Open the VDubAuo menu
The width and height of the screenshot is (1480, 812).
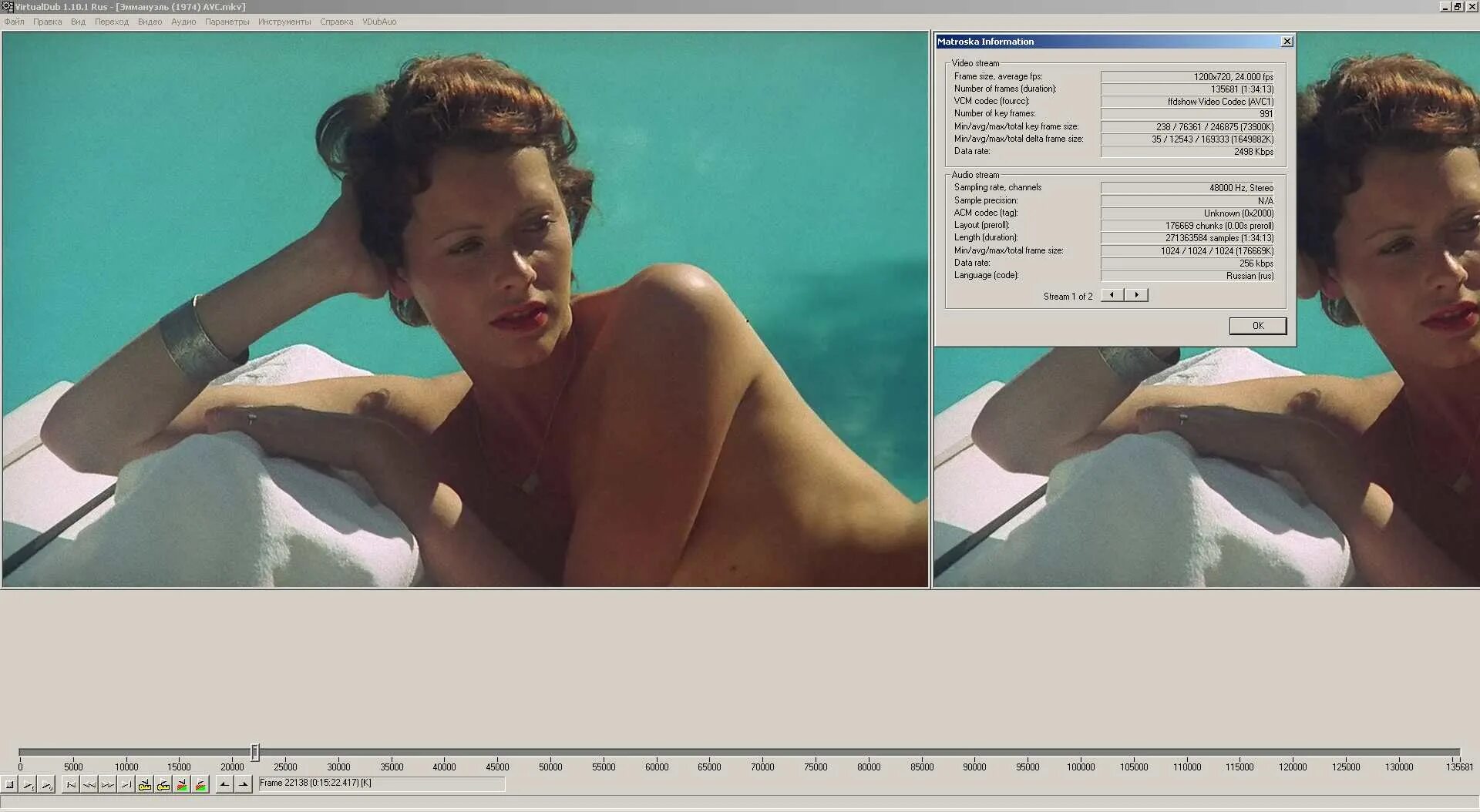[x=380, y=22]
